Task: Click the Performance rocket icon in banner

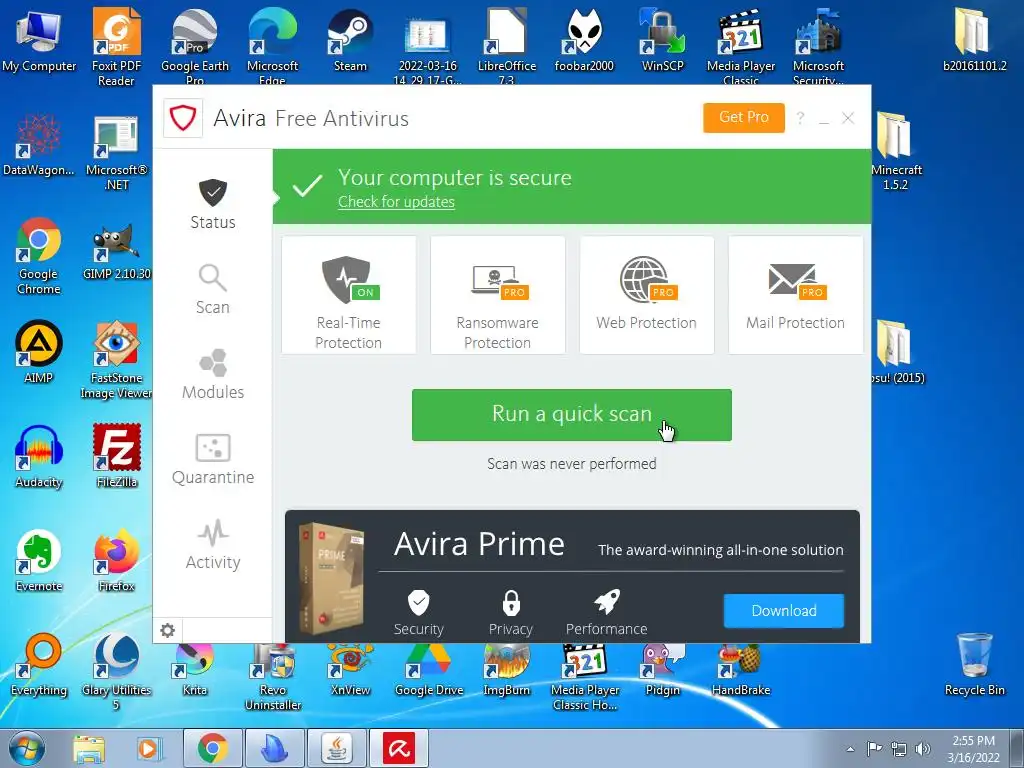Action: click(607, 601)
